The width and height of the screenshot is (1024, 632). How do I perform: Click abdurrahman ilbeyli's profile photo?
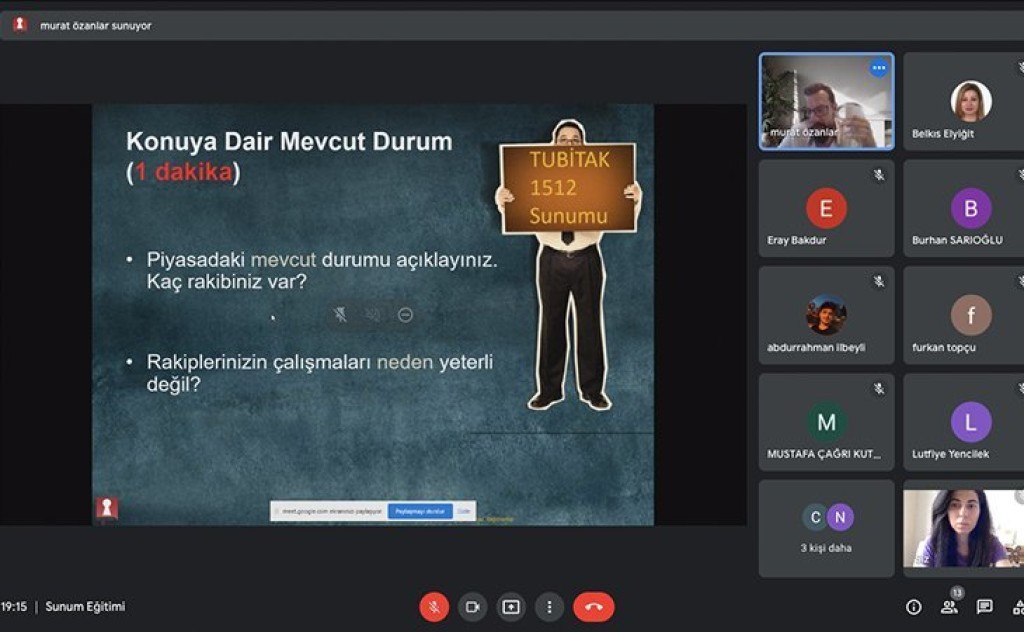tap(826, 315)
